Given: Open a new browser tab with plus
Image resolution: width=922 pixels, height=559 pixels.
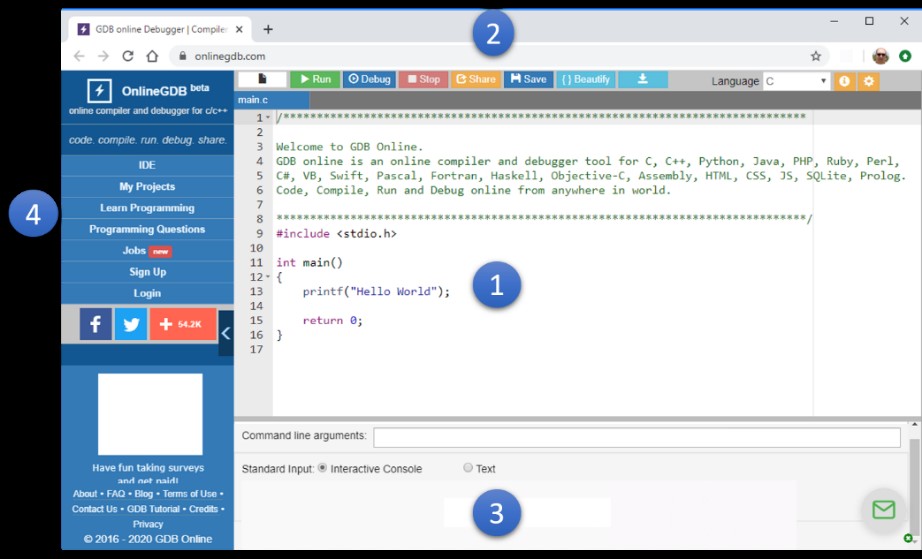Looking at the screenshot, I should click(x=268, y=29).
